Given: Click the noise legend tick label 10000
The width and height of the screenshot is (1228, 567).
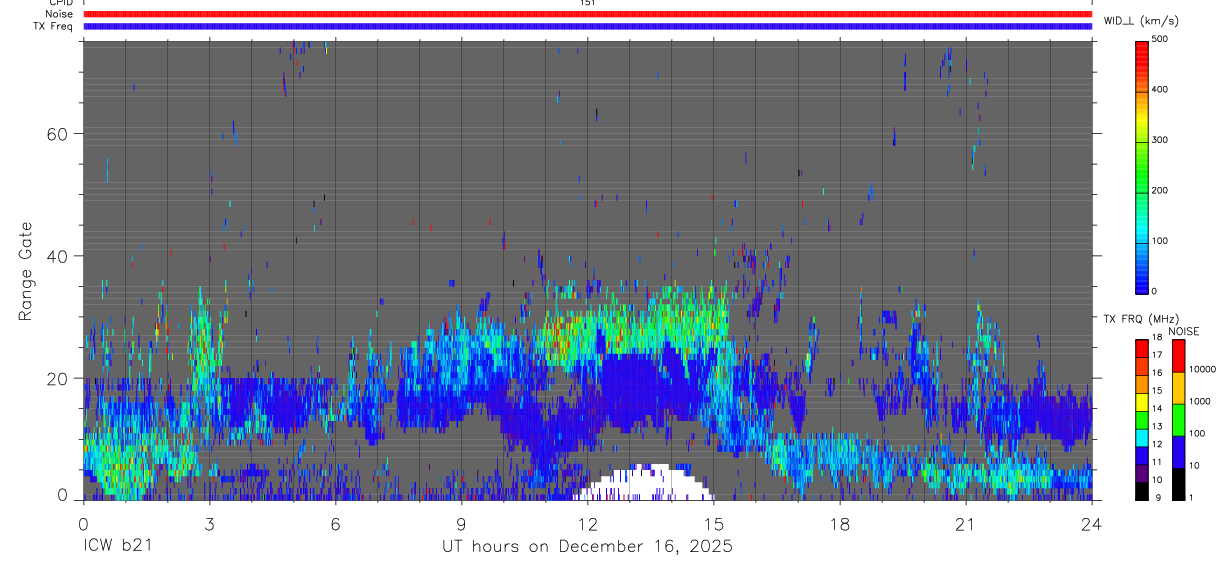Looking at the screenshot, I should pyautogui.click(x=1201, y=370).
